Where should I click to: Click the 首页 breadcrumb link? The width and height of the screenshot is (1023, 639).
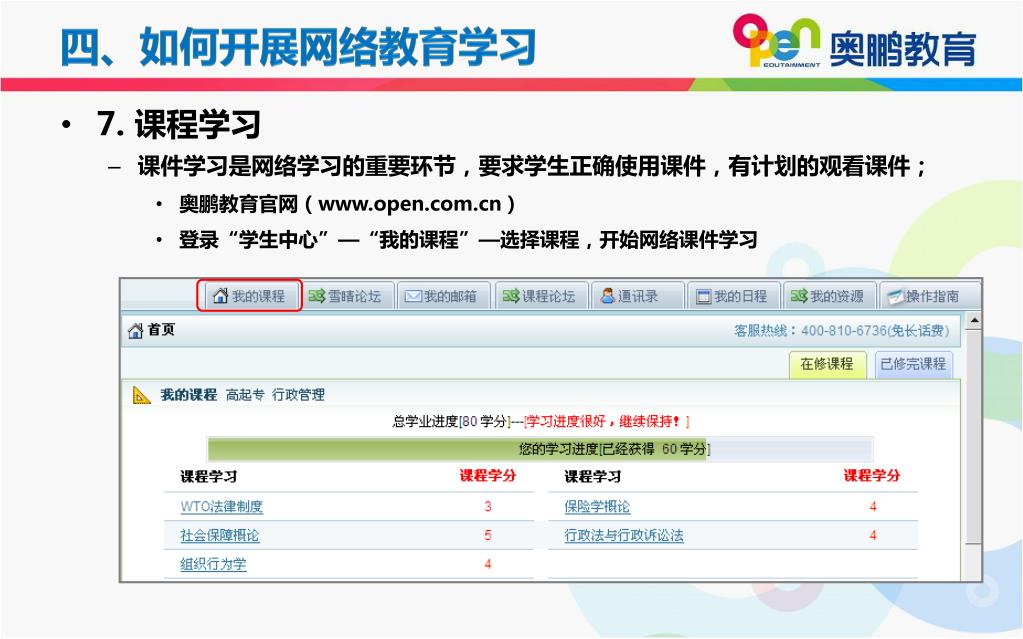(x=161, y=330)
